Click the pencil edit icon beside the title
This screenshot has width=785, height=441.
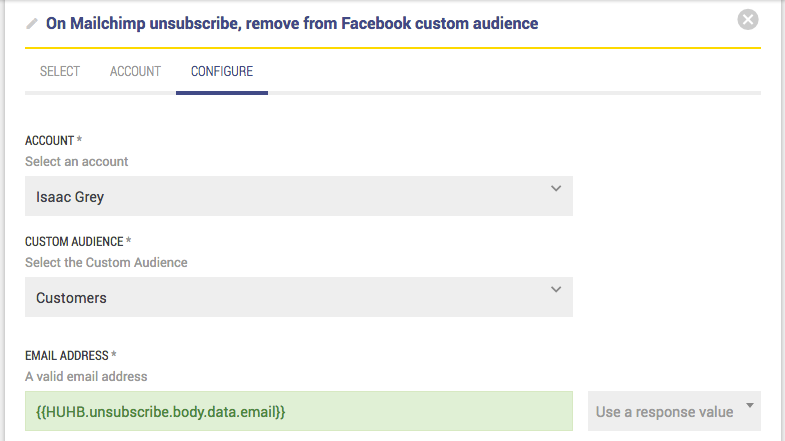[x=32, y=23]
